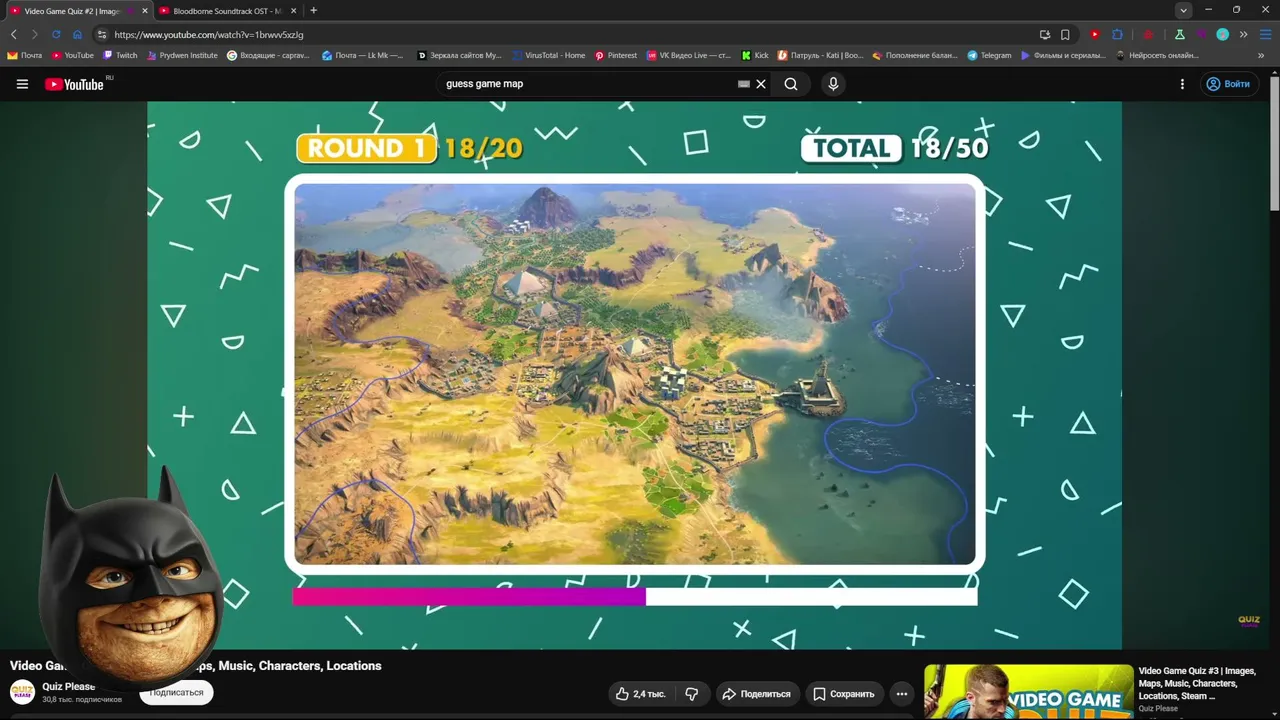Open the Pinterest bookmark
This screenshot has width=1280, height=720.
coord(615,56)
